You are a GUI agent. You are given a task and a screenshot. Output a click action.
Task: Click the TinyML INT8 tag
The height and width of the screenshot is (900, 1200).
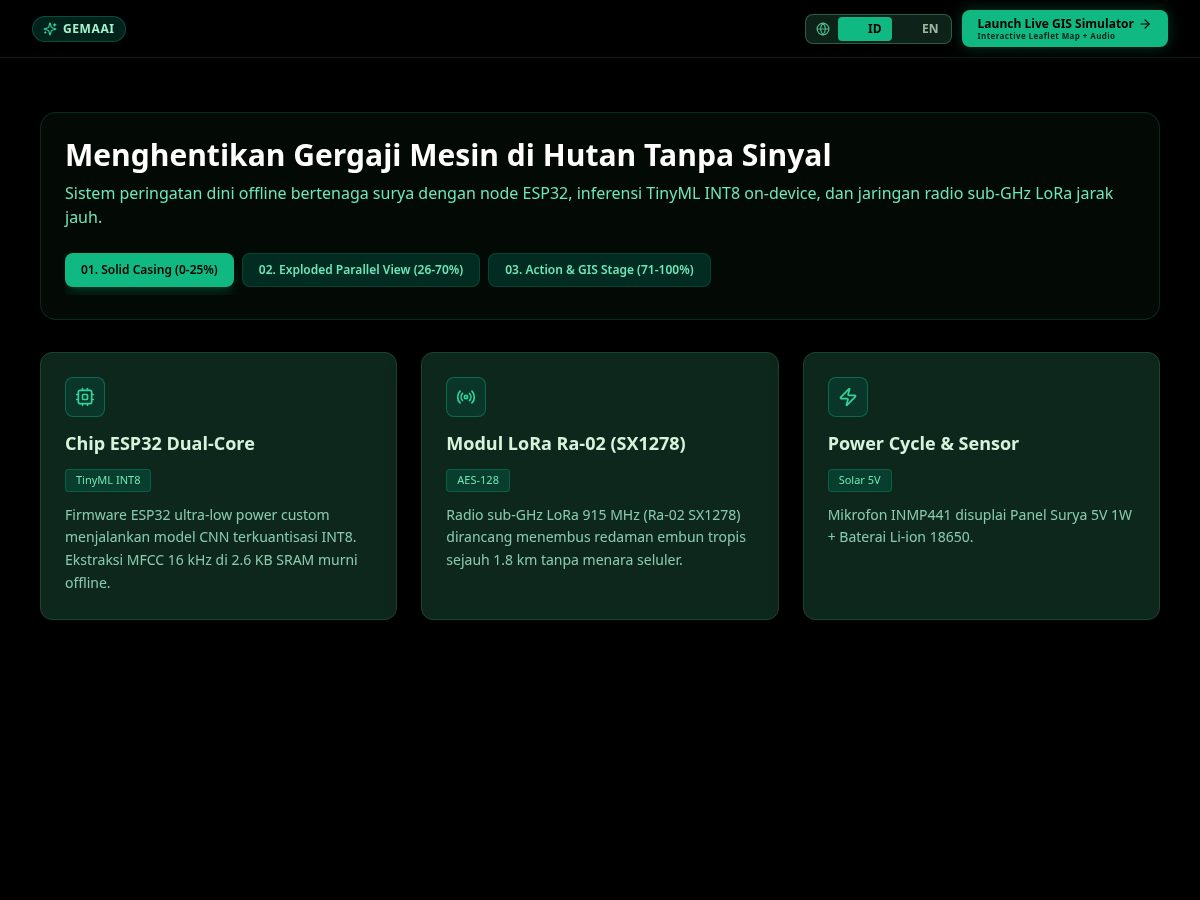[108, 480]
